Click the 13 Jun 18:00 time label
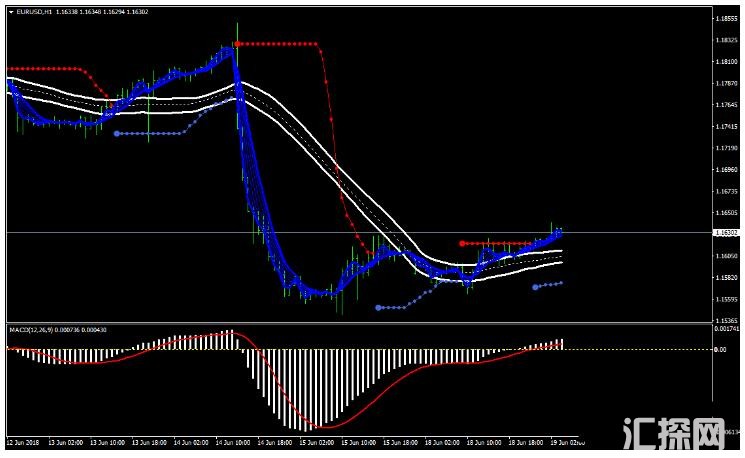 point(149,442)
